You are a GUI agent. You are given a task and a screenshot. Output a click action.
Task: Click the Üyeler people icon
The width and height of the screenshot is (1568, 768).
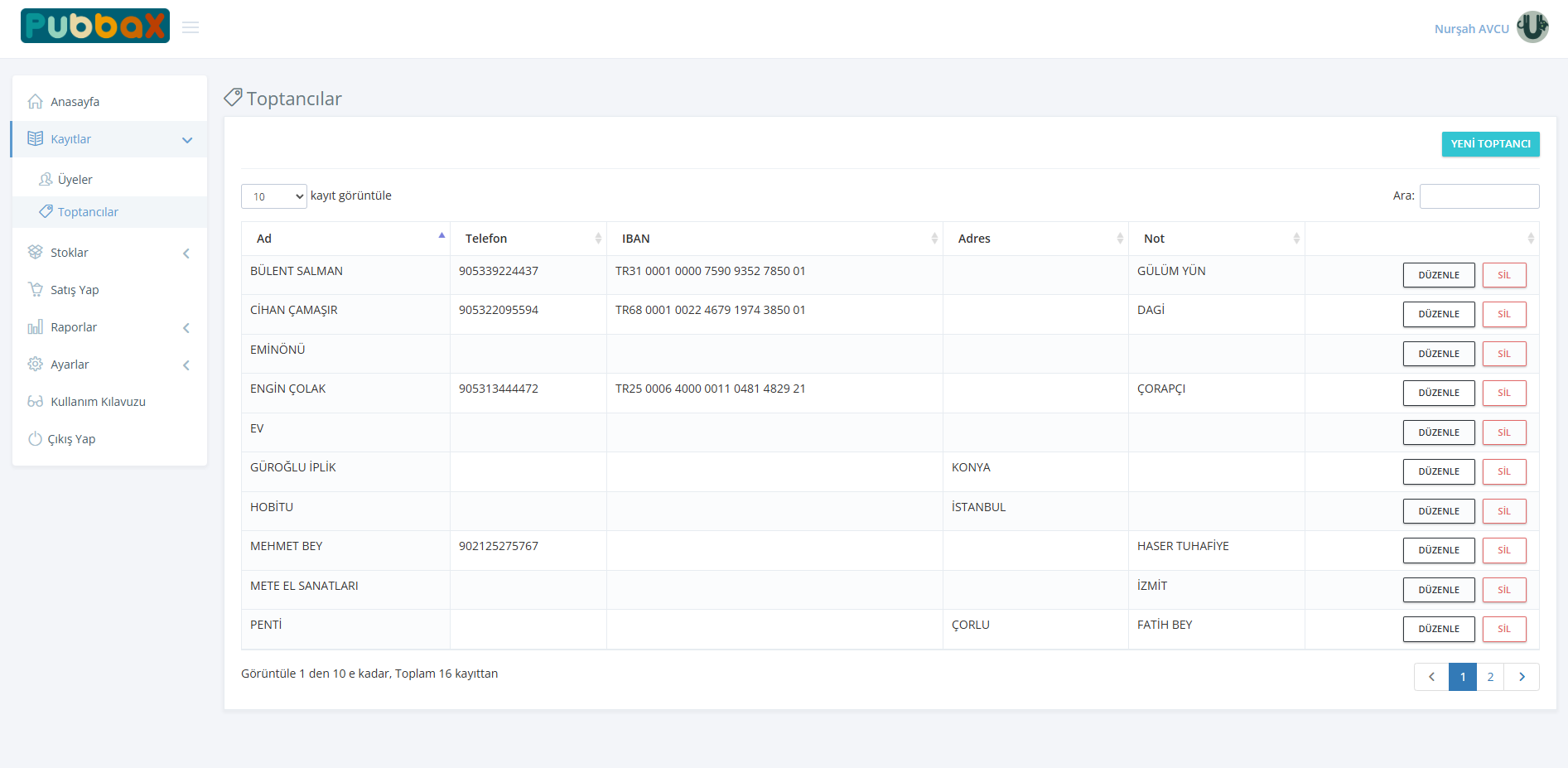46,180
